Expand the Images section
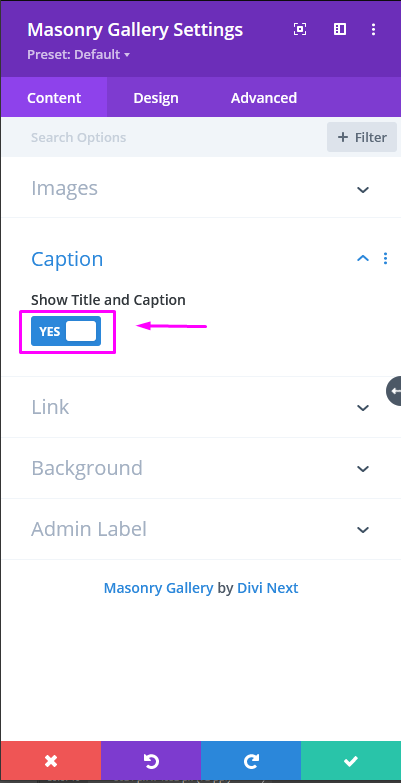The height and width of the screenshot is (783, 401). (201, 189)
